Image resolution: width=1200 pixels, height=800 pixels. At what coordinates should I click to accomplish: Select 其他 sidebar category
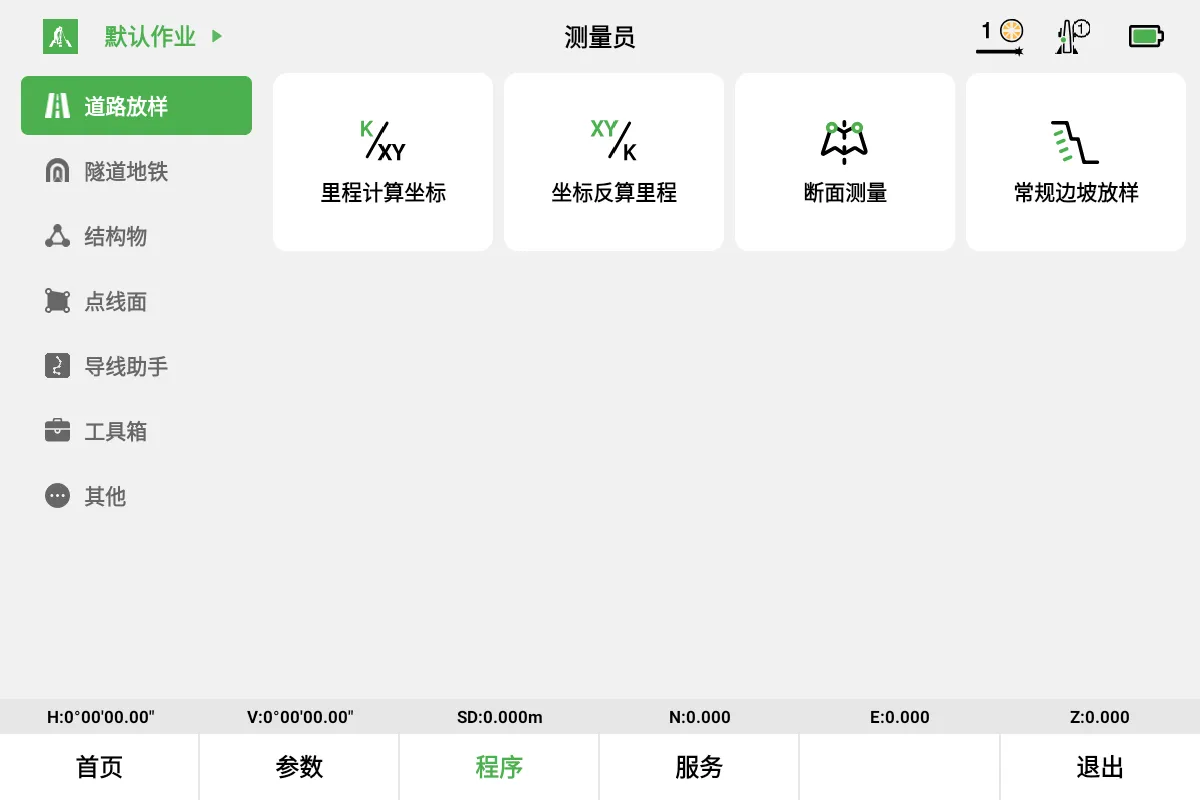click(x=136, y=496)
